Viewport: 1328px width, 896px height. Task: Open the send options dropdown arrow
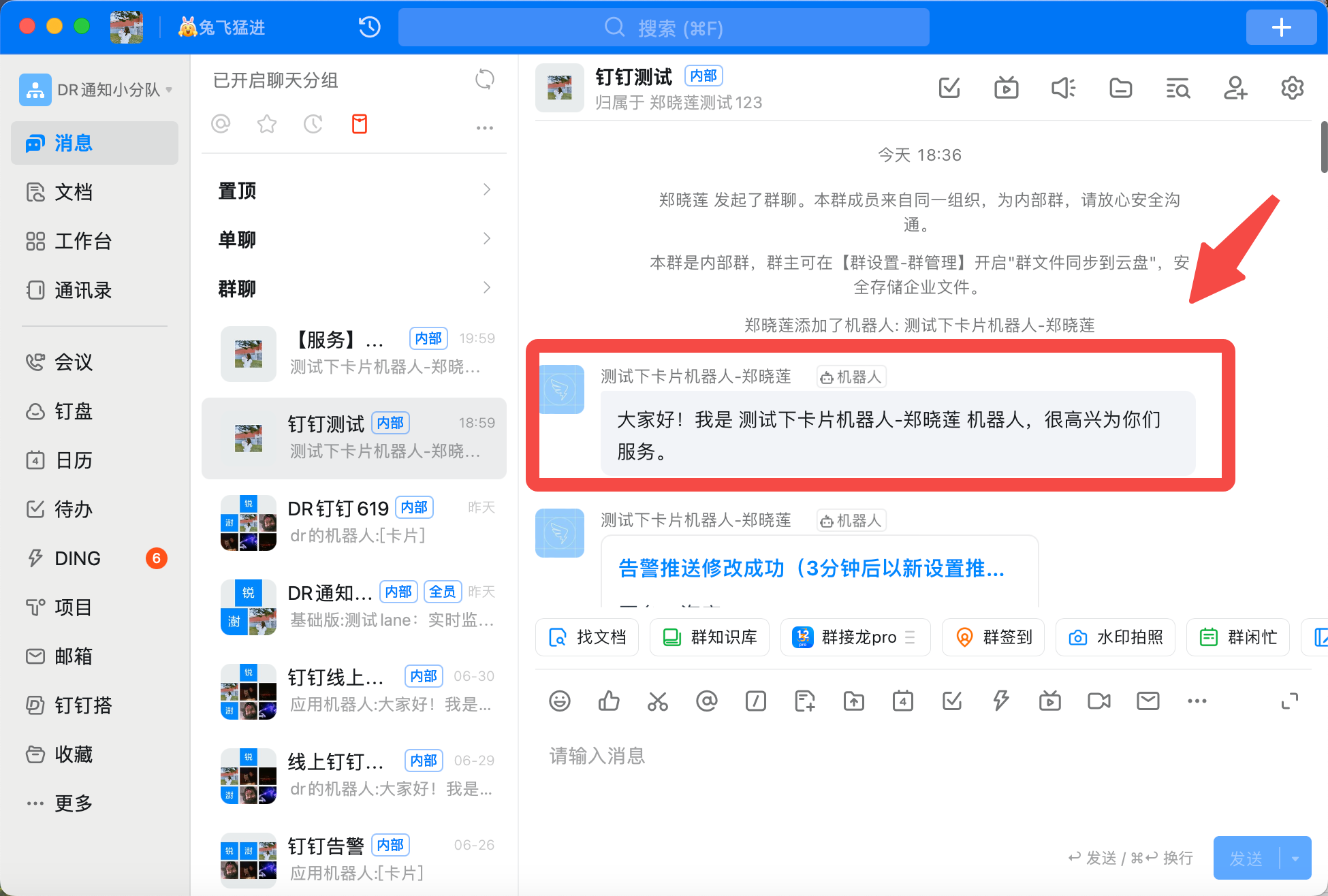tap(1296, 859)
